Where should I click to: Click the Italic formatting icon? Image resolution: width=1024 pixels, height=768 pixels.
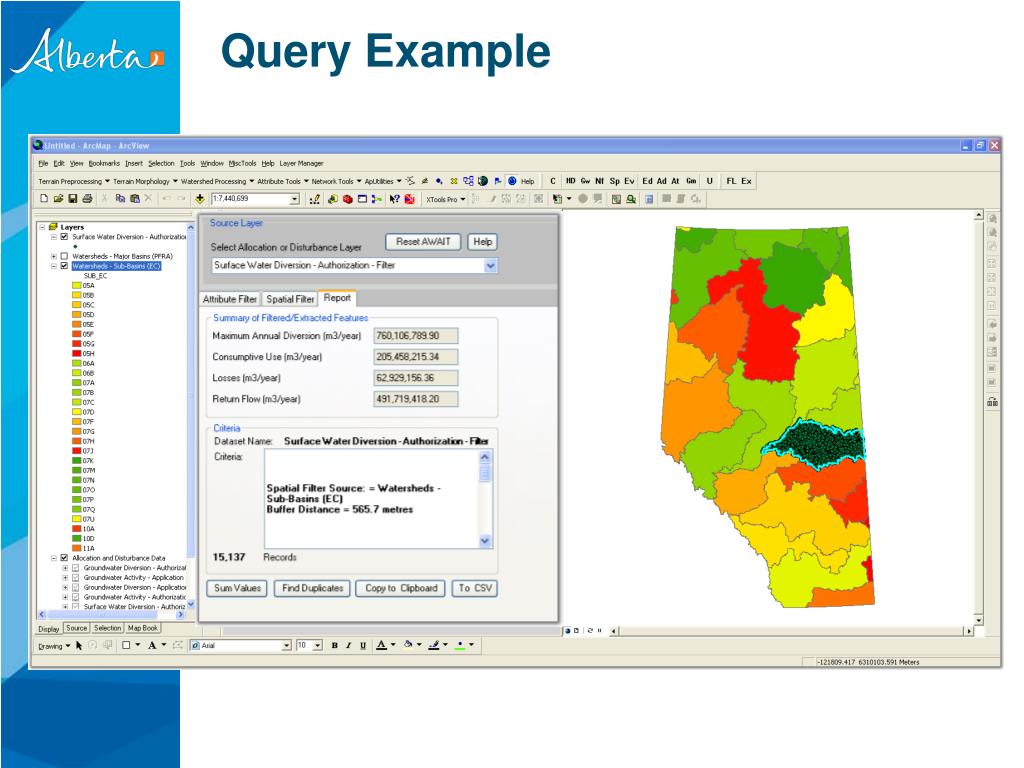tap(348, 645)
